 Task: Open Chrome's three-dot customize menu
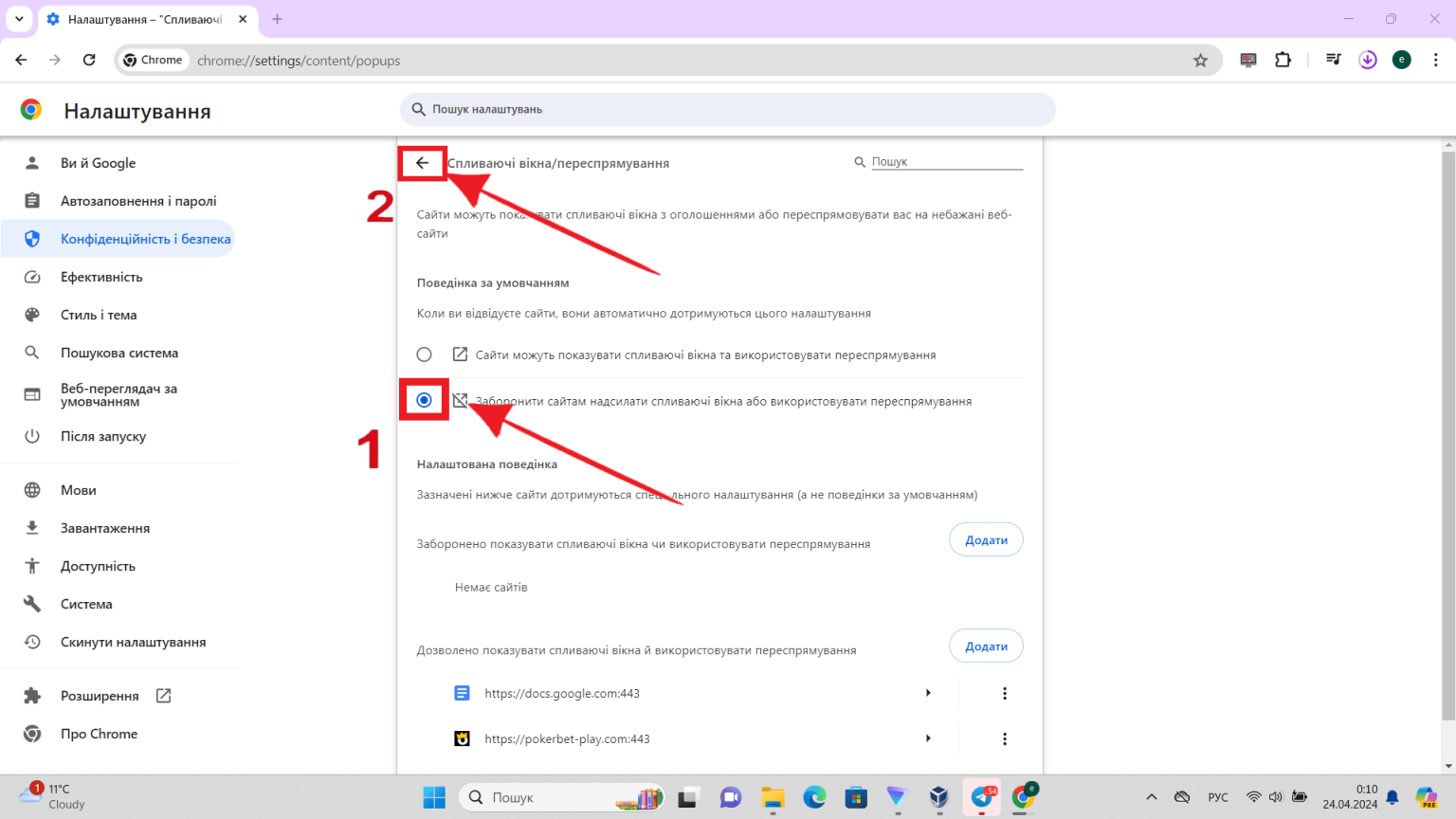[x=1437, y=59]
